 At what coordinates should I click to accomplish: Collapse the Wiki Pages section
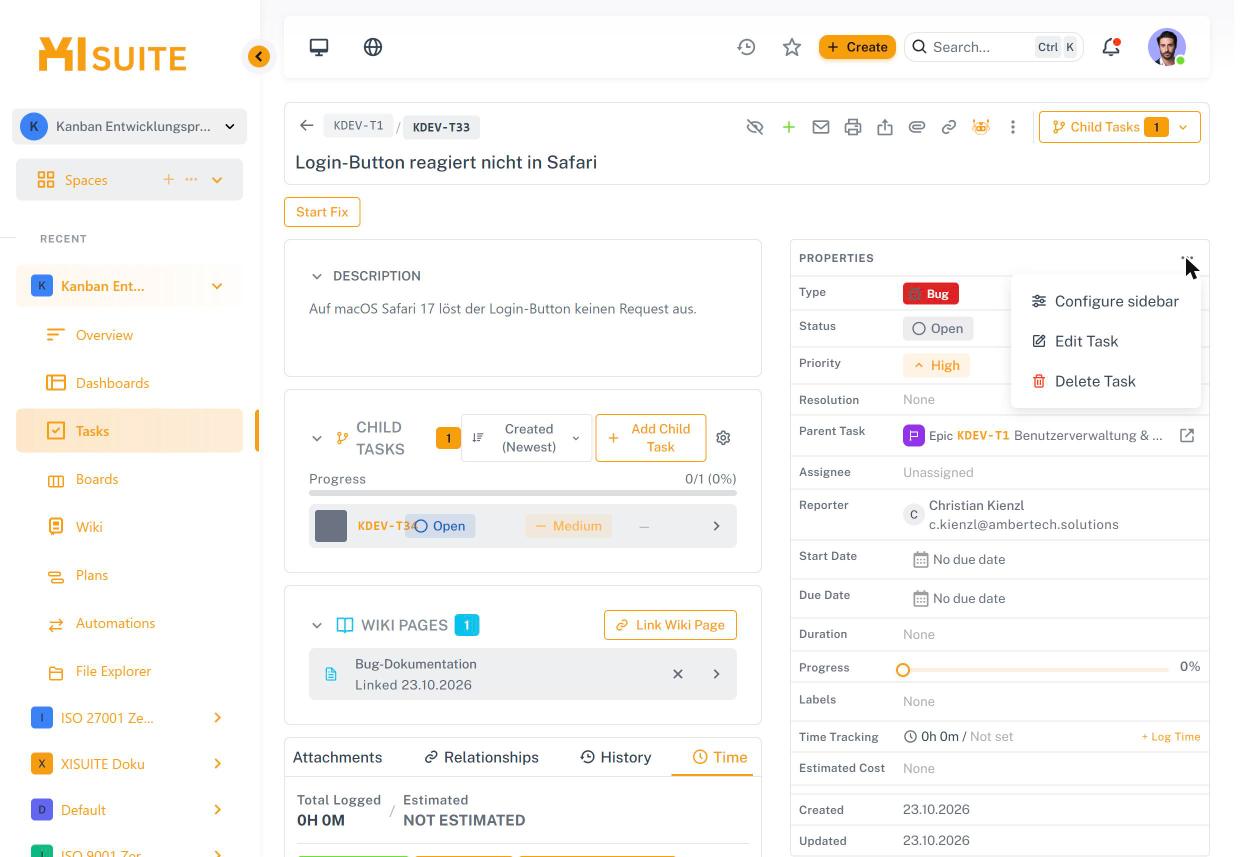[x=317, y=625]
